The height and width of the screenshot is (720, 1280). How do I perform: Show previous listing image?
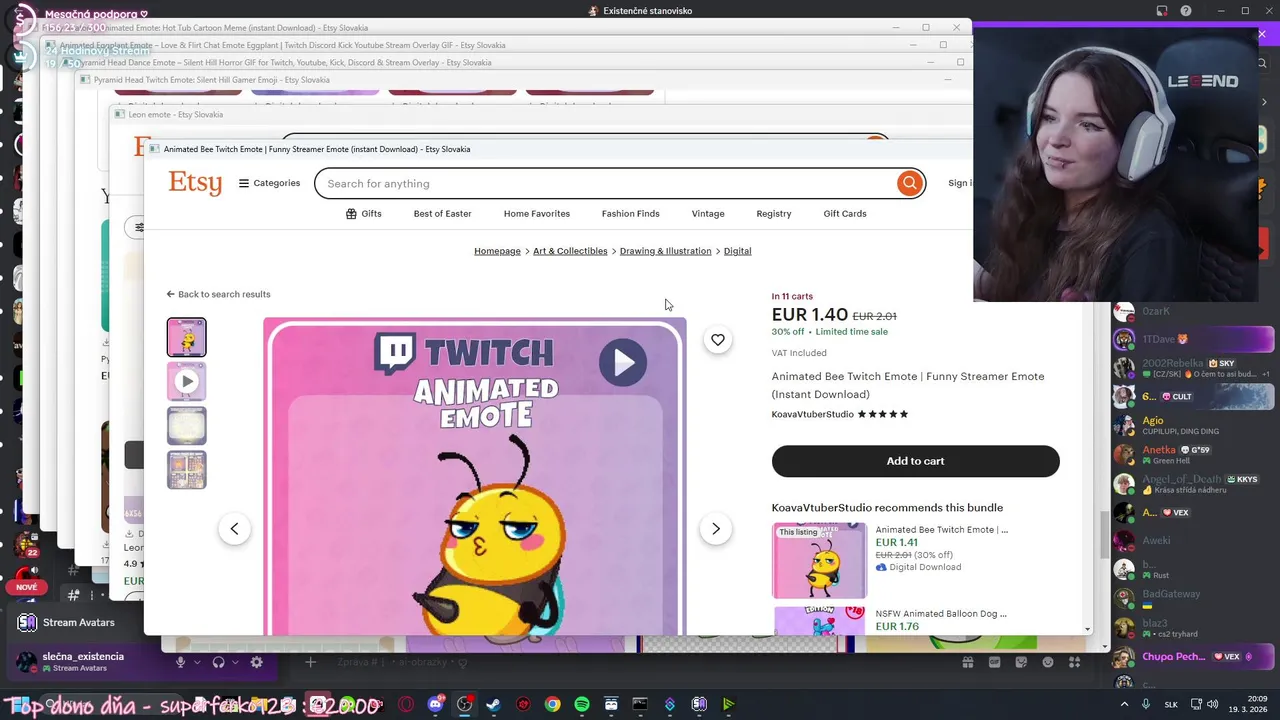click(234, 529)
